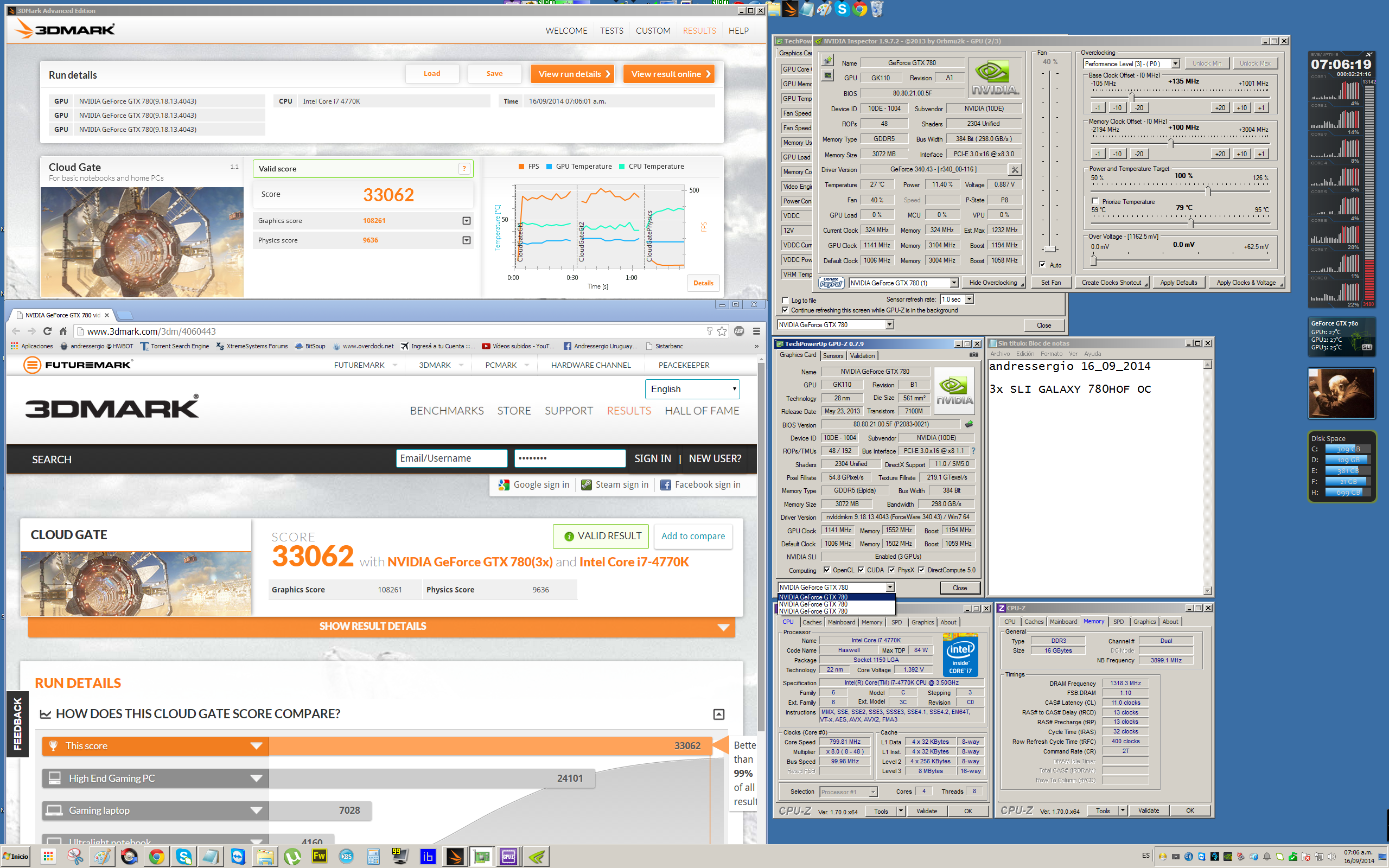Click the Cloud Gate thumbnail in 3DMark app
Viewport: 1389px width, 868px height.
(x=142, y=242)
